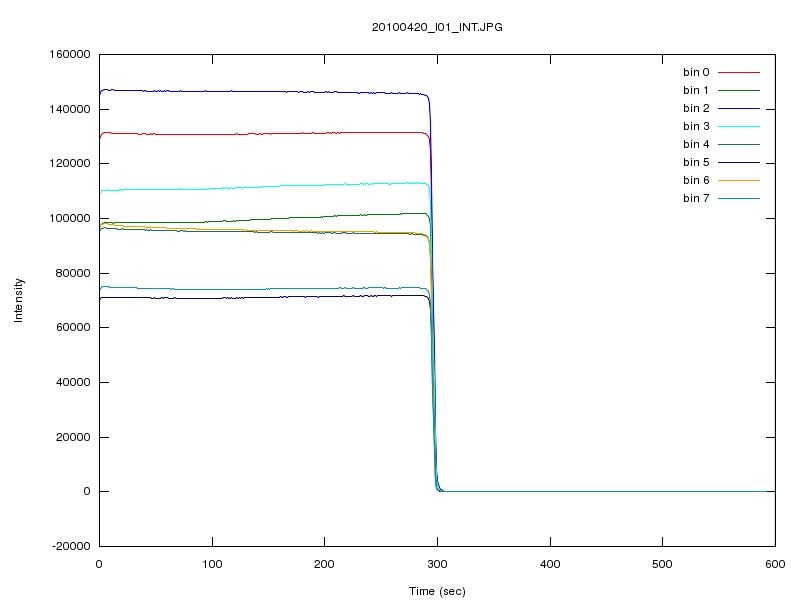Click the 140000 y-axis tick label
The height and width of the screenshot is (600, 800).
[70, 109]
